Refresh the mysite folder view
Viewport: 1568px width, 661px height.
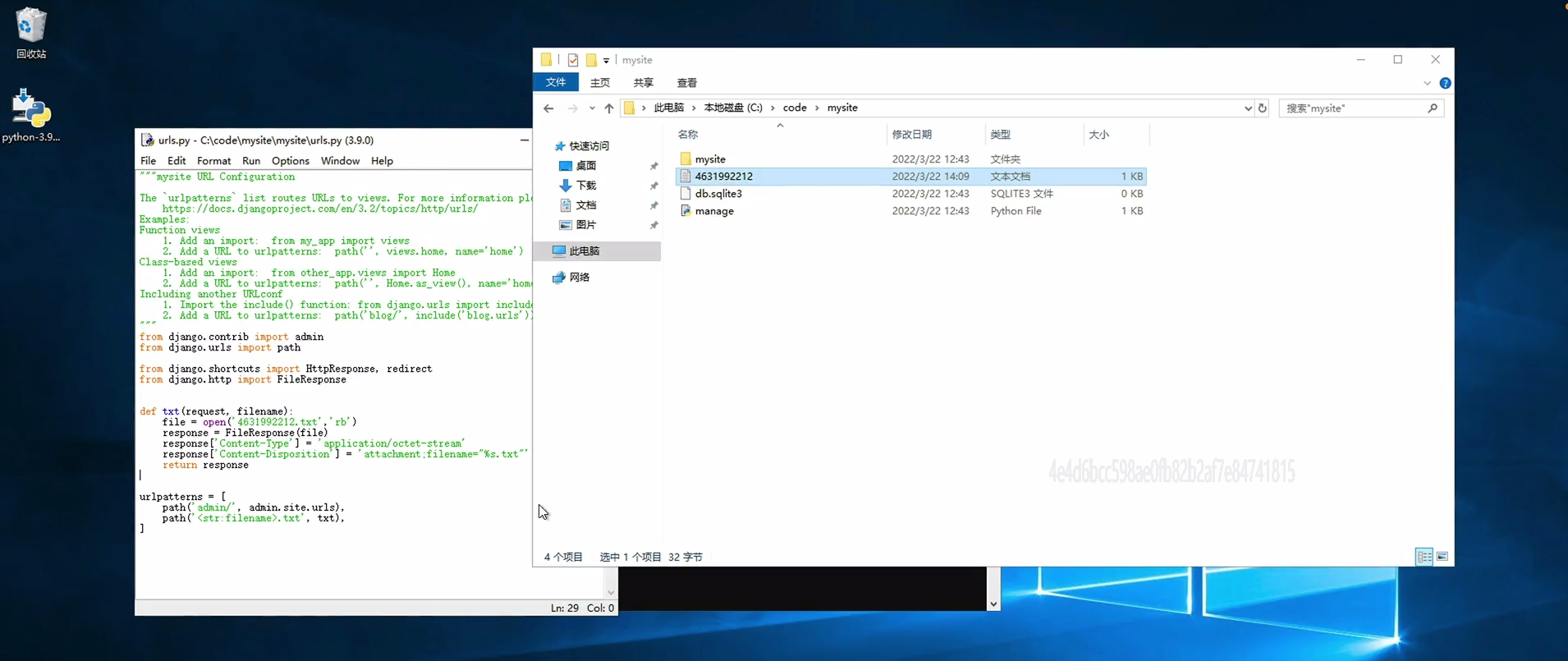click(1263, 108)
